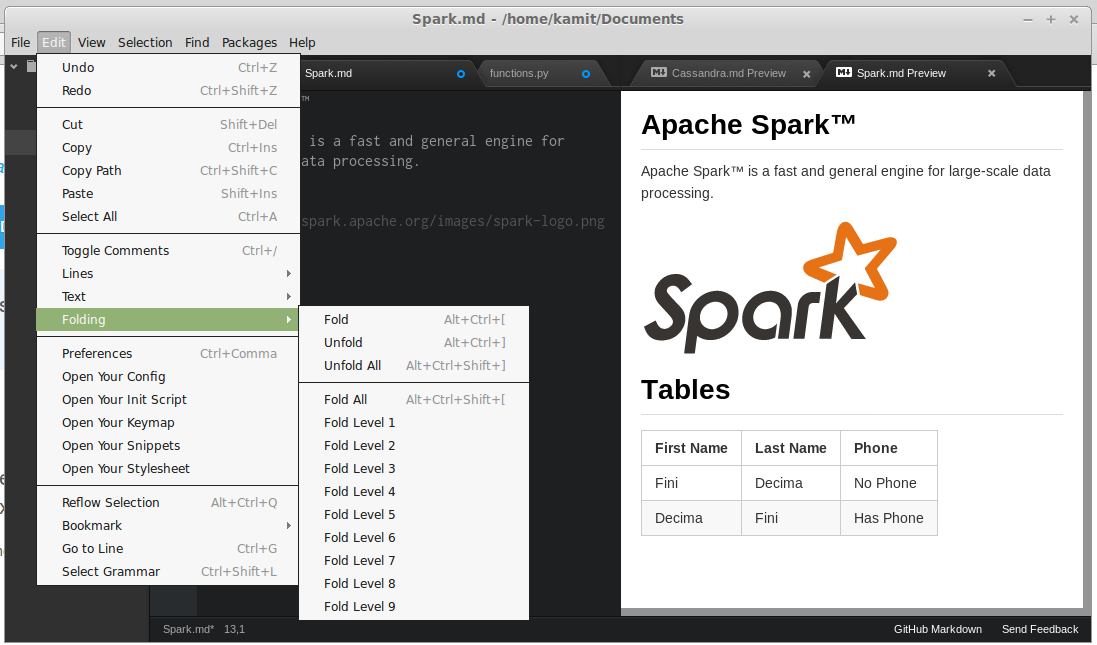Select Cut in the Edit menu
The height and width of the screenshot is (645, 1097).
click(x=168, y=125)
